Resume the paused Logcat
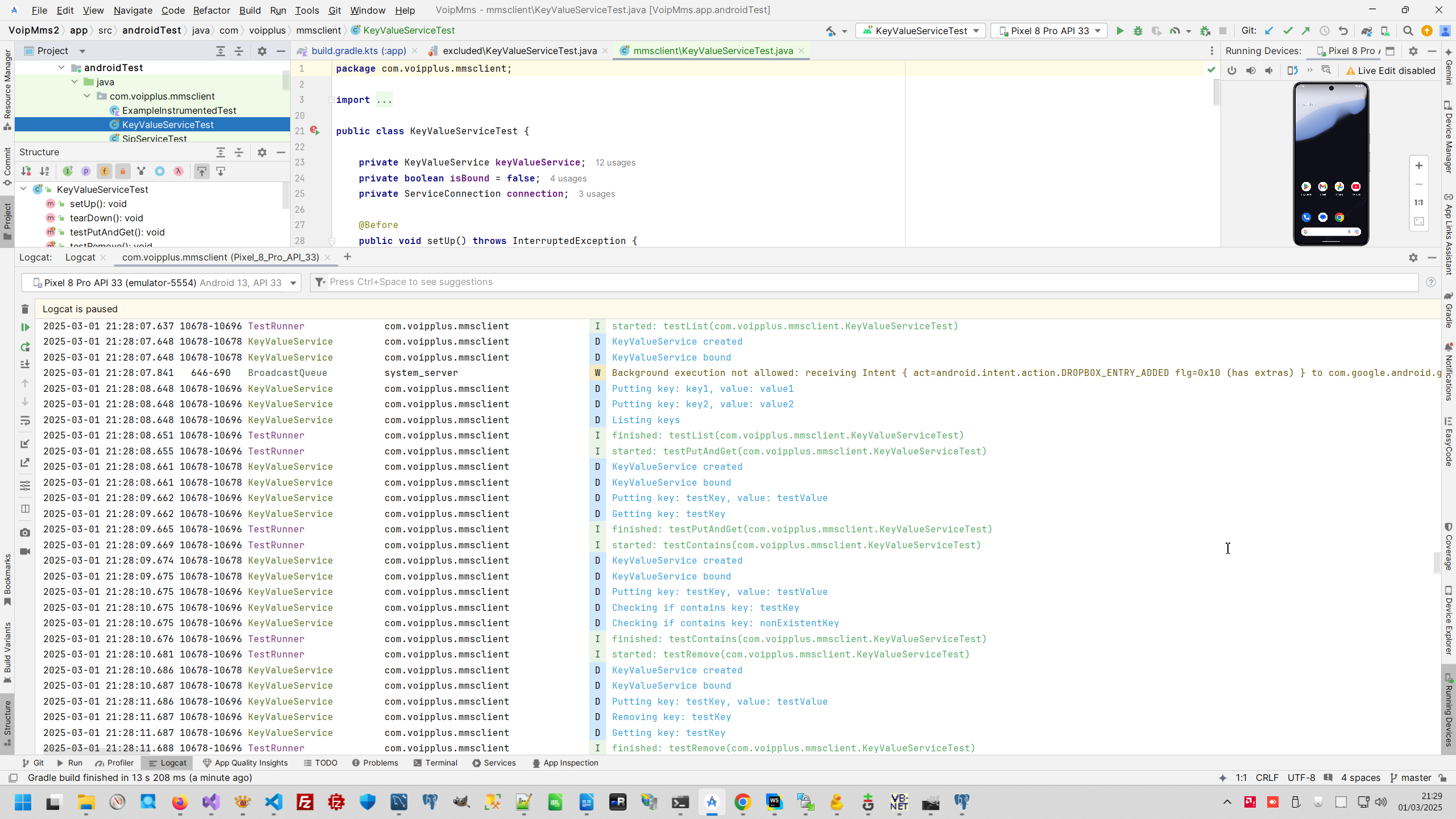Image resolution: width=1456 pixels, height=819 pixels. coord(25,327)
